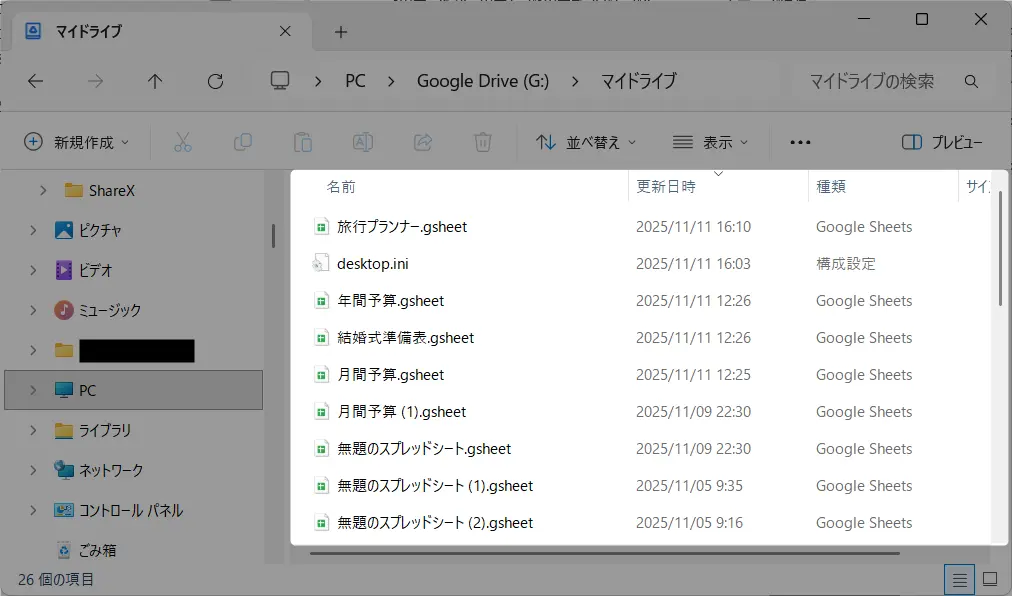This screenshot has width=1012, height=596.
Task: Select ネットワーク in the navigation pane
Action: tap(111, 470)
